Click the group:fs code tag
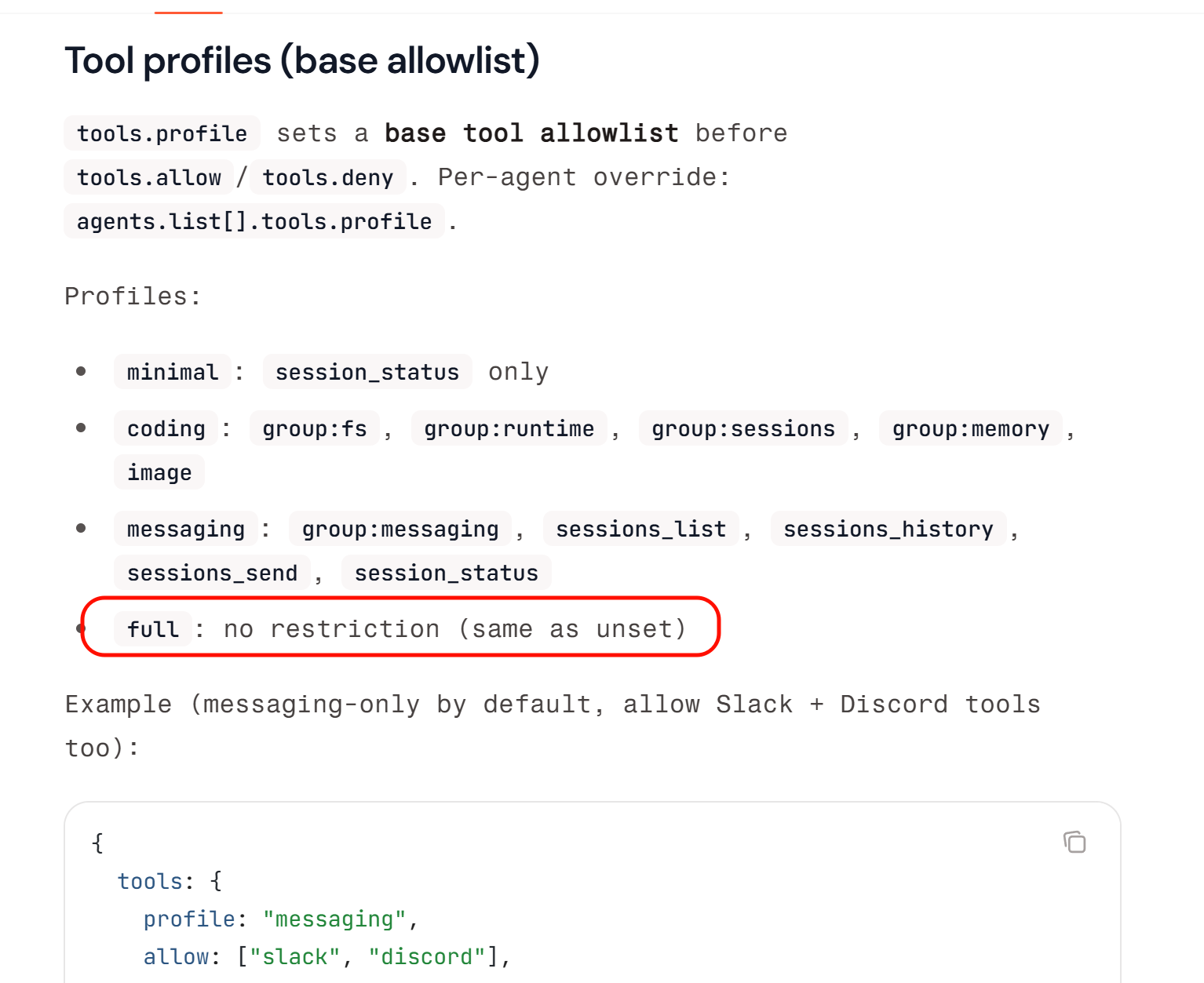The image size is (1204, 983). click(315, 428)
